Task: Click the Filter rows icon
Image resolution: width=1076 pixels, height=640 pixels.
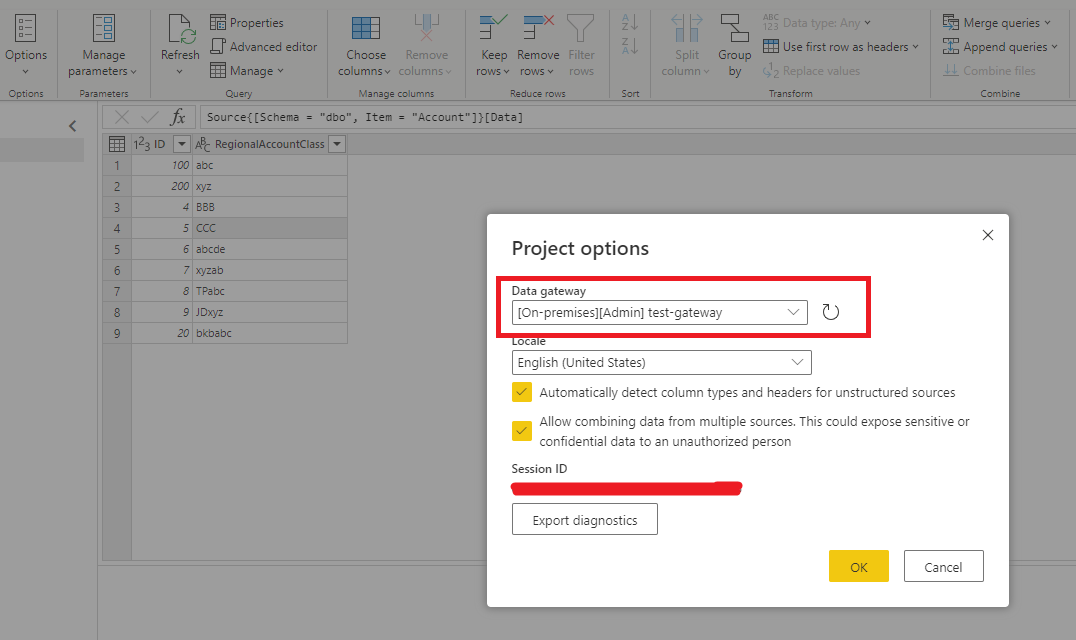Action: click(x=581, y=45)
